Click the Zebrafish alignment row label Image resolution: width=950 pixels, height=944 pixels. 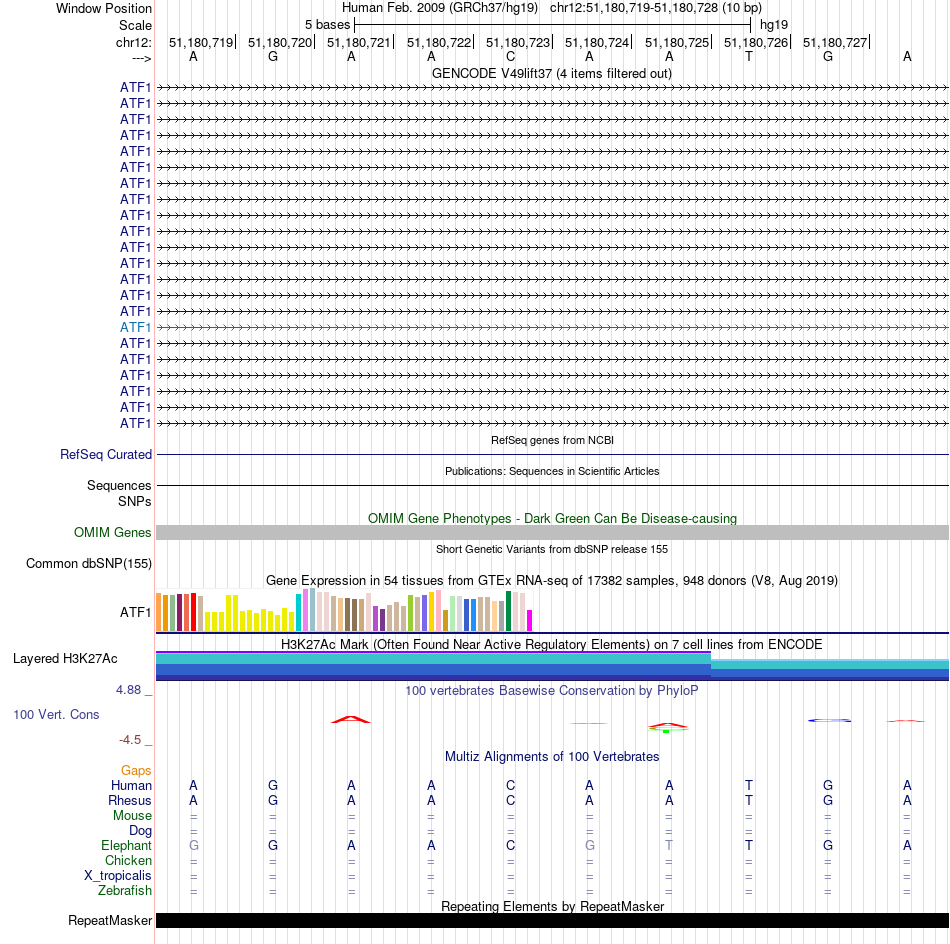tap(125, 891)
